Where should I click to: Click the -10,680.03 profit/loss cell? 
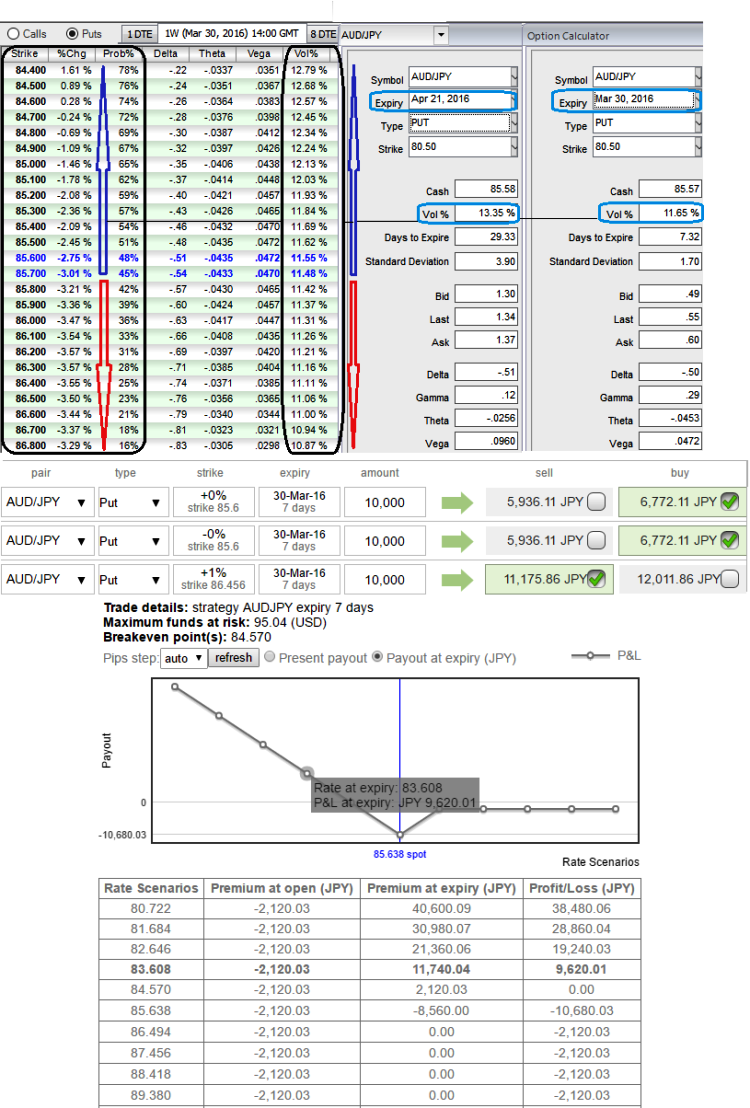click(582, 1011)
